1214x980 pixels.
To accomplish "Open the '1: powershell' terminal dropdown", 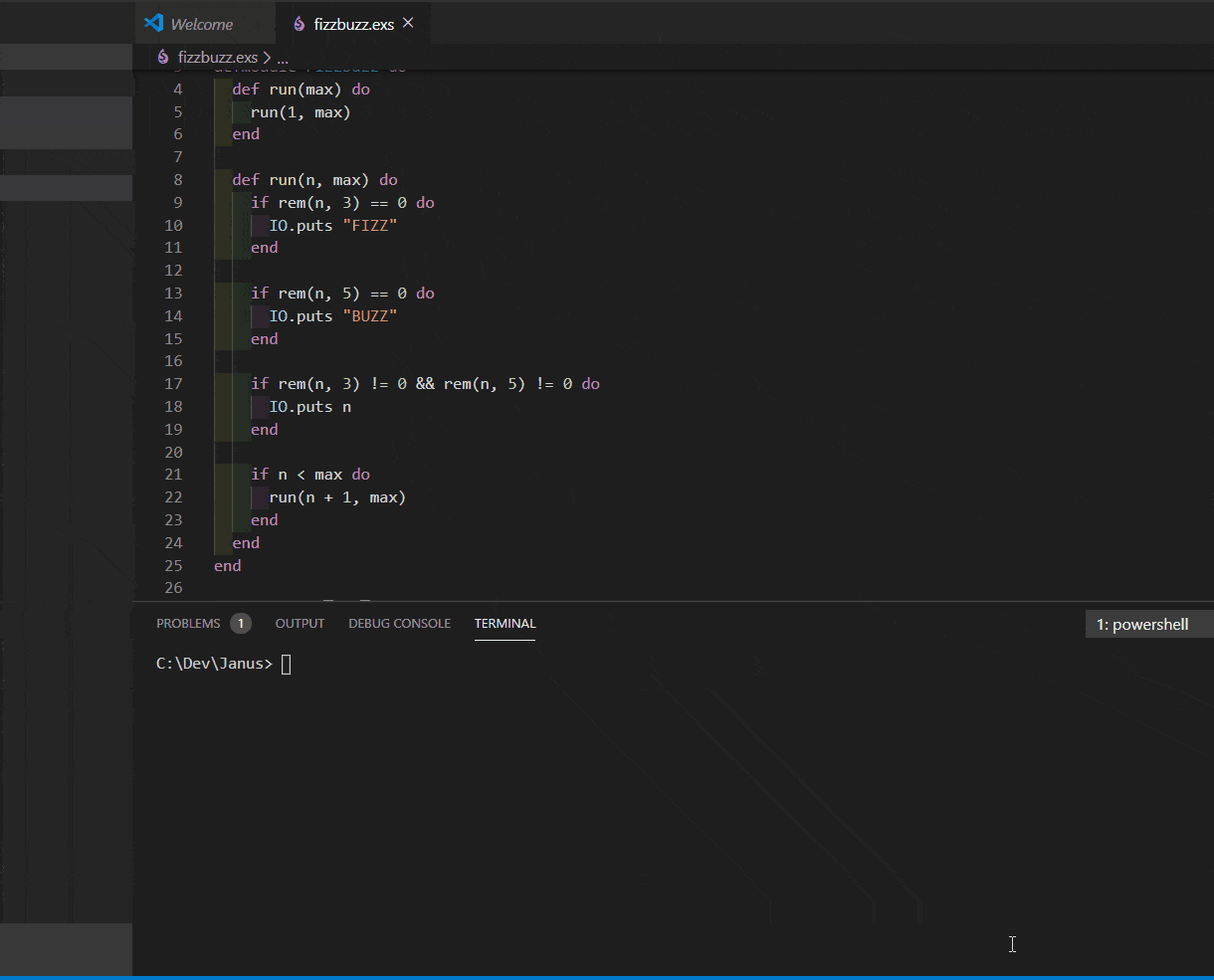I will tap(1149, 625).
